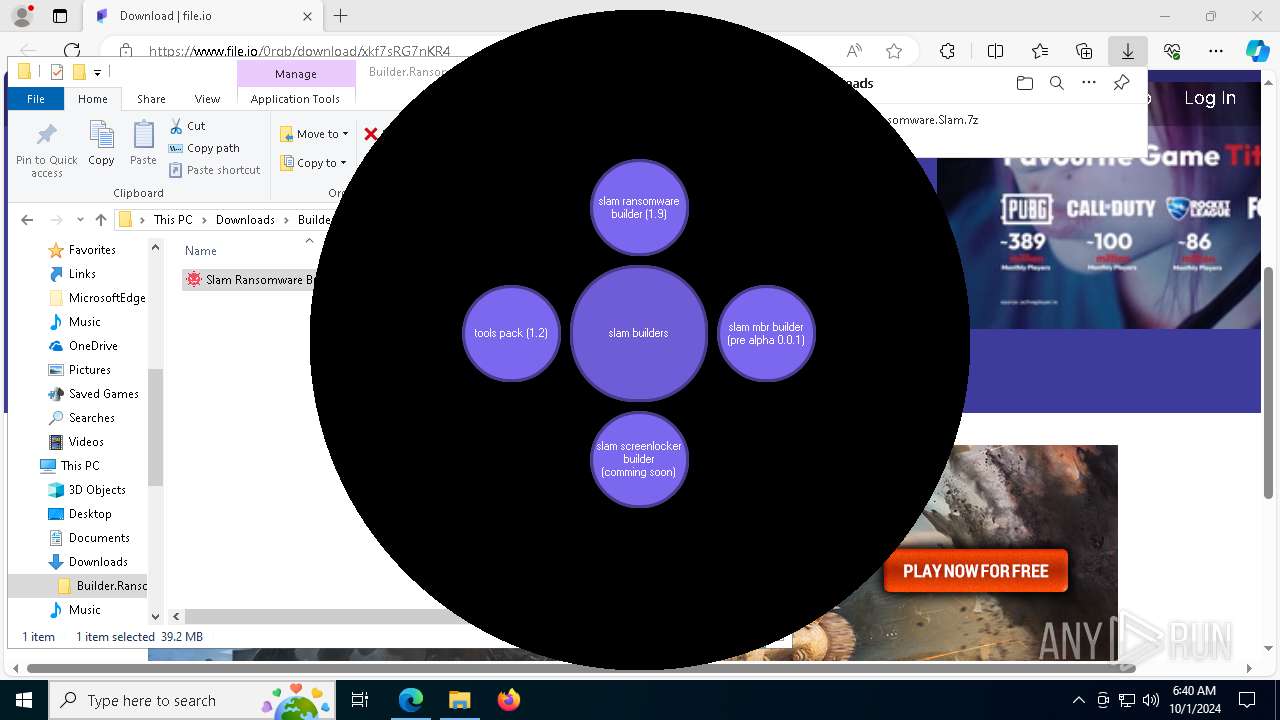Viewport: 1280px width, 720px height.
Task: Select Pictures in navigation tree
Action: [x=89, y=370]
